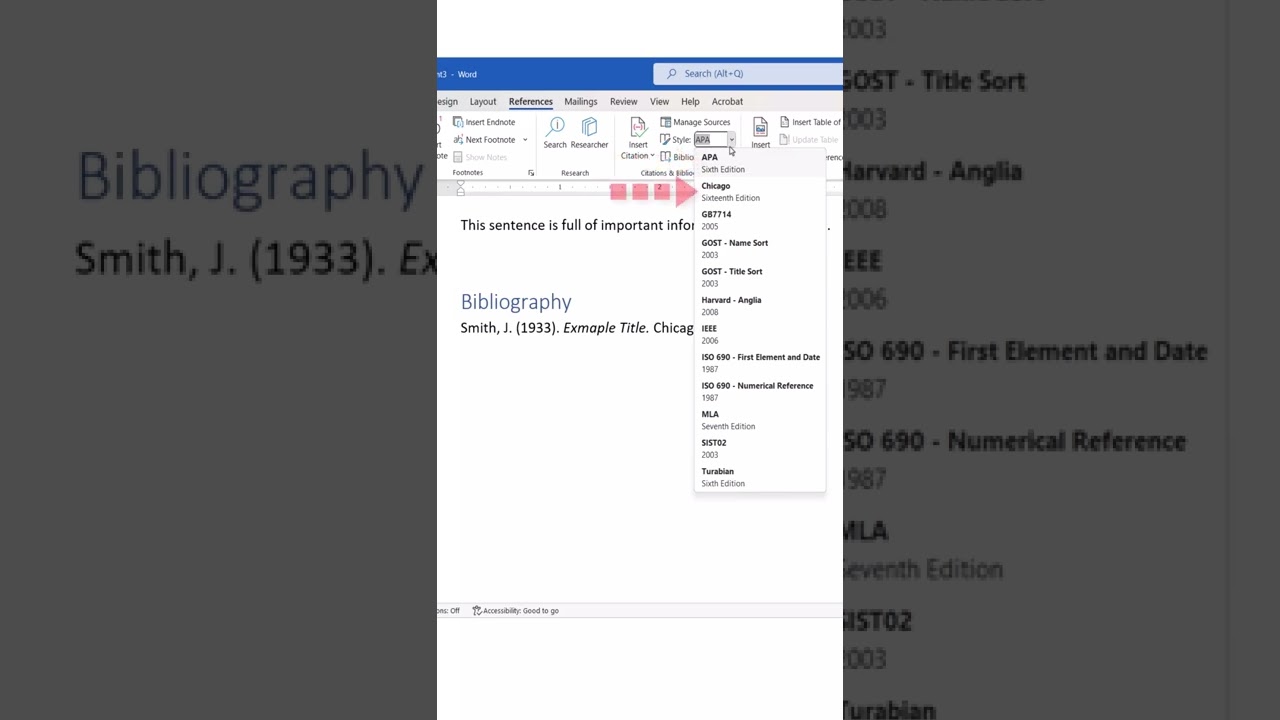The image size is (1280, 720).
Task: Click the Insert Citation icon
Action: coord(638,127)
